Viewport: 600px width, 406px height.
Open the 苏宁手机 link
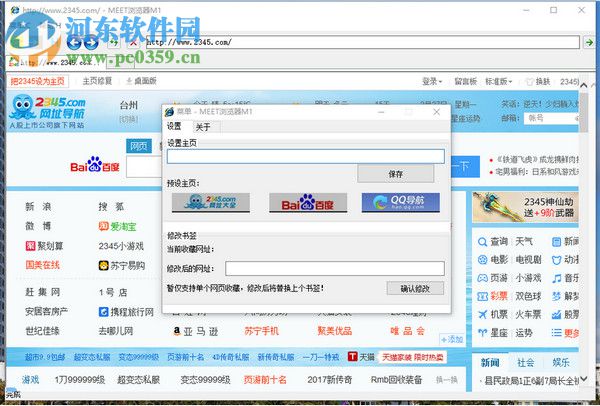[262, 331]
